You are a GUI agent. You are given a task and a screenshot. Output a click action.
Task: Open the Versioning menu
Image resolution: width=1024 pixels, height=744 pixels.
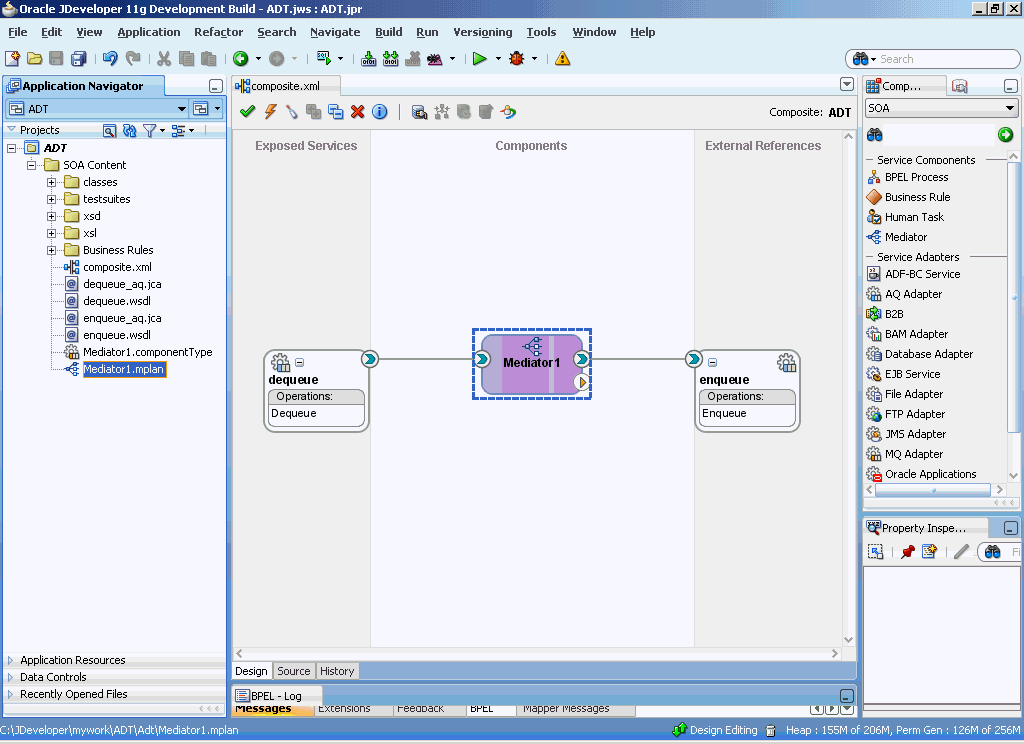point(482,32)
